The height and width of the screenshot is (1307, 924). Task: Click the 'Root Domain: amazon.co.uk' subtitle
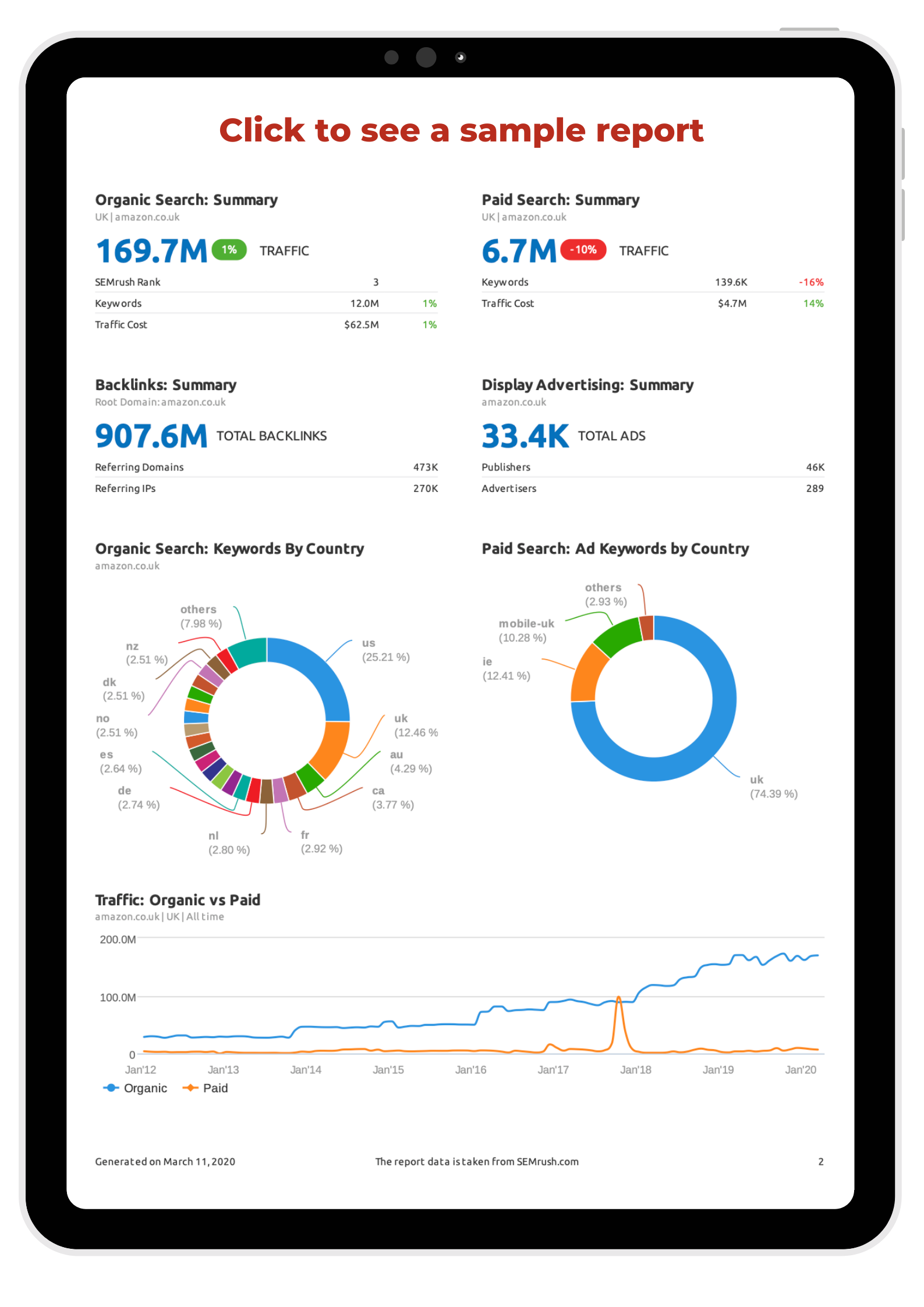(x=160, y=402)
